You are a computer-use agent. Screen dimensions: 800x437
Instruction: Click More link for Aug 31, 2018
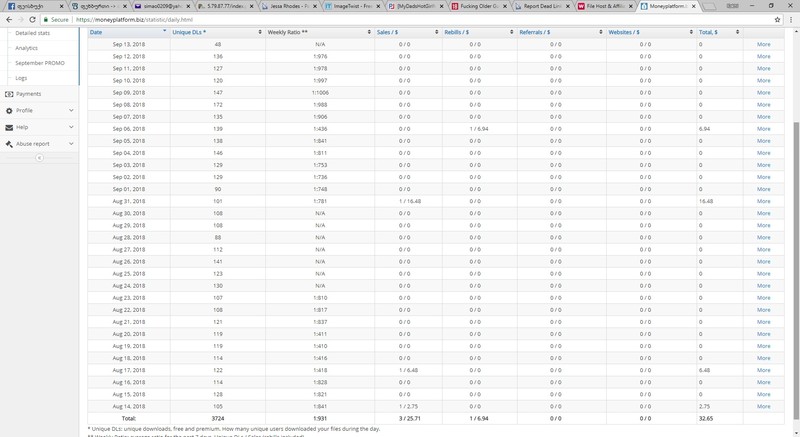coord(763,201)
